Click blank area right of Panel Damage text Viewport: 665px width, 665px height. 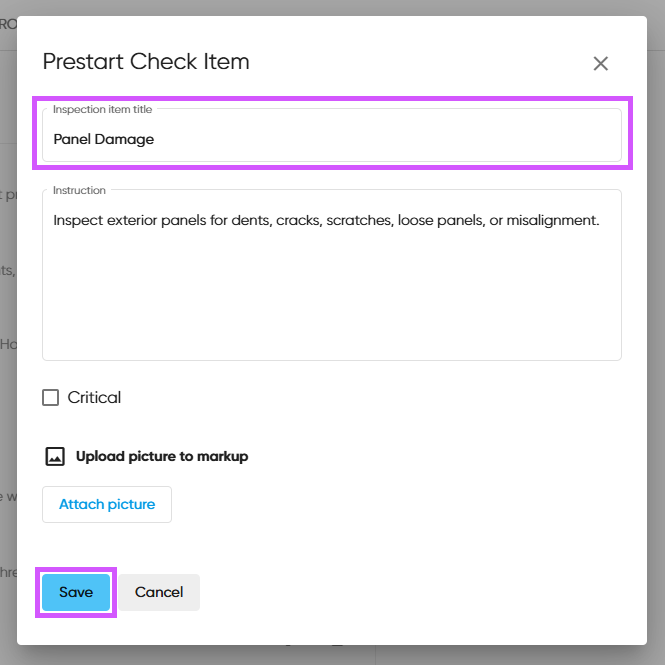400,139
